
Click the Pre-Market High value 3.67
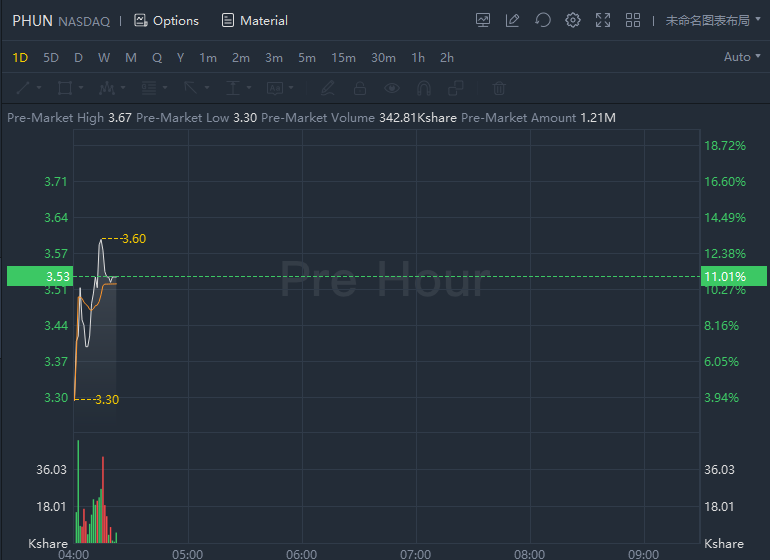pos(120,118)
